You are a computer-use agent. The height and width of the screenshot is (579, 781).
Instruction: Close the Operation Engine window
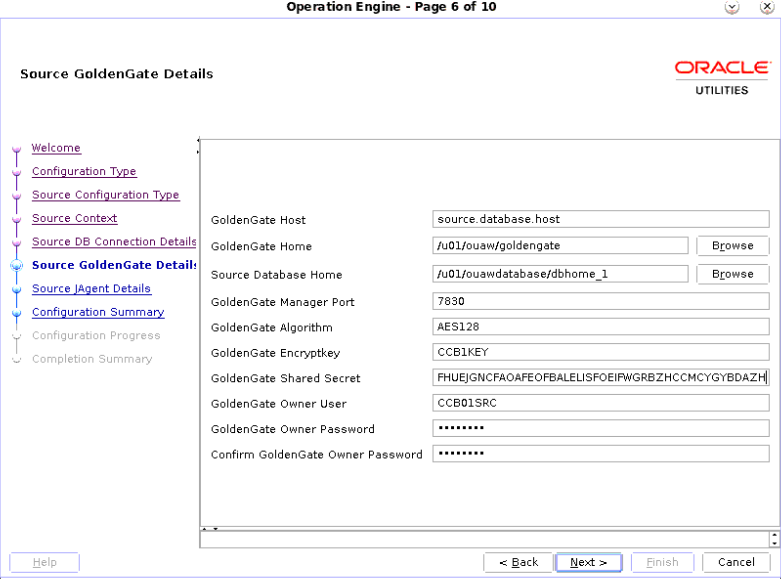pos(766,7)
